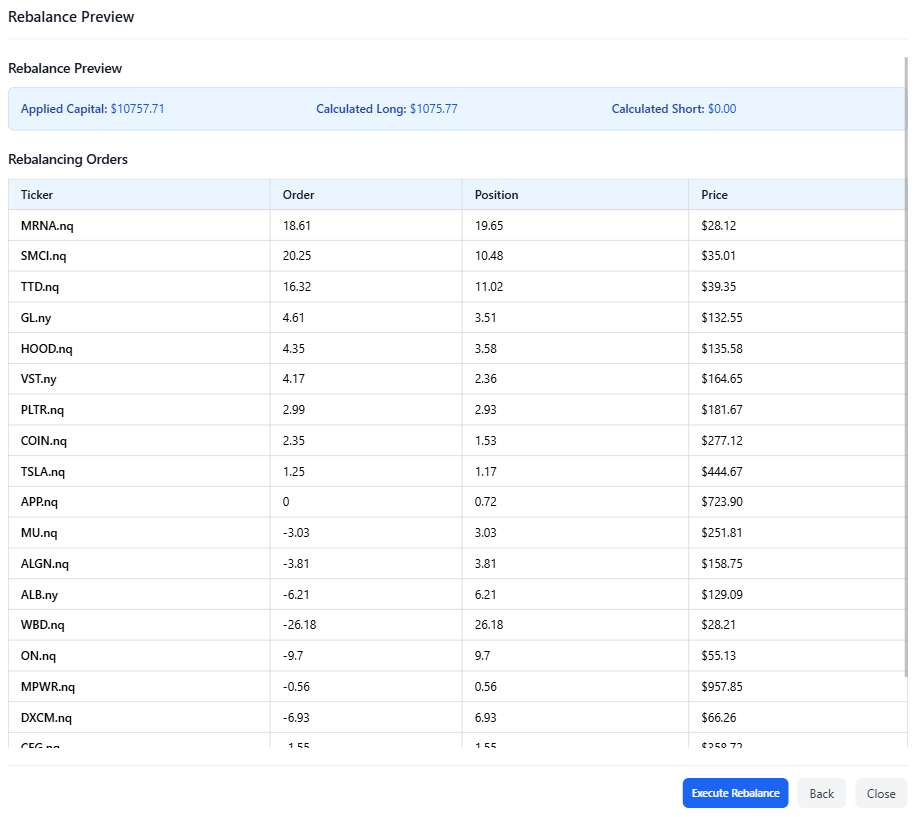Viewport: 916px width, 817px height.
Task: Click the Ticker column header
Action: (x=37, y=195)
